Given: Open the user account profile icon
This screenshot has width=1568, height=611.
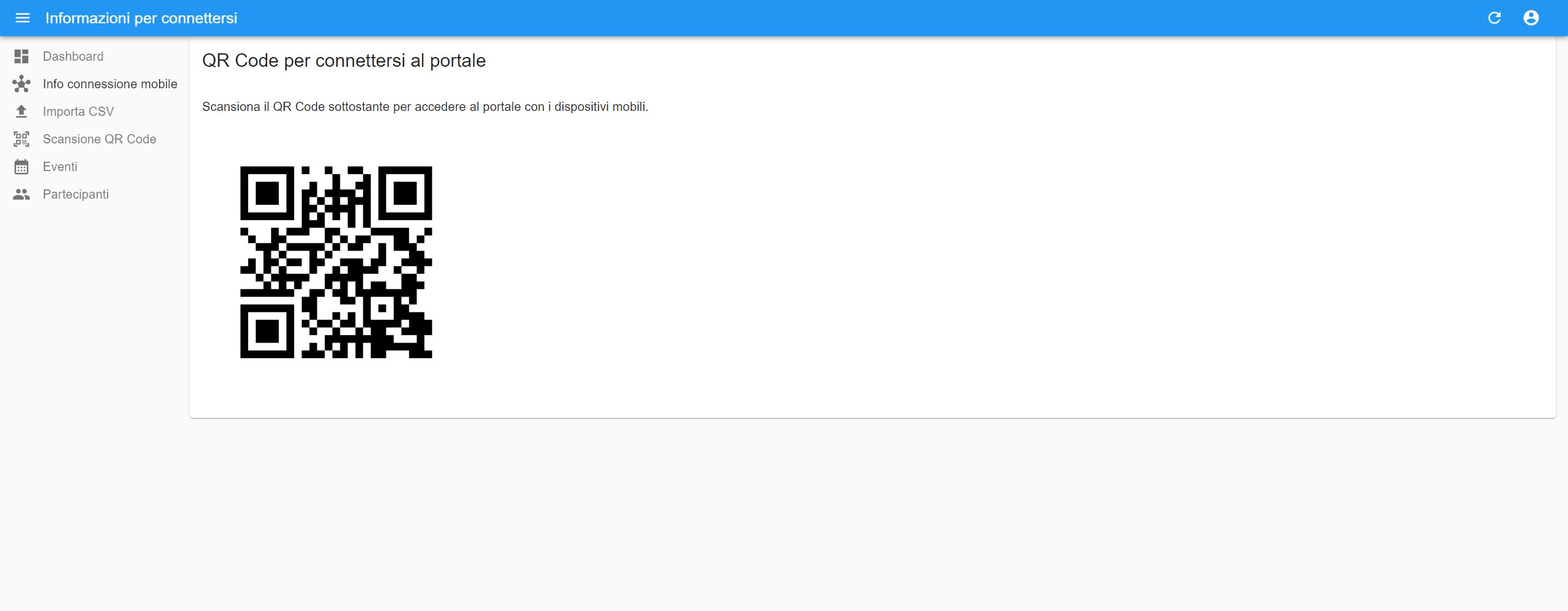Looking at the screenshot, I should 1531,18.
